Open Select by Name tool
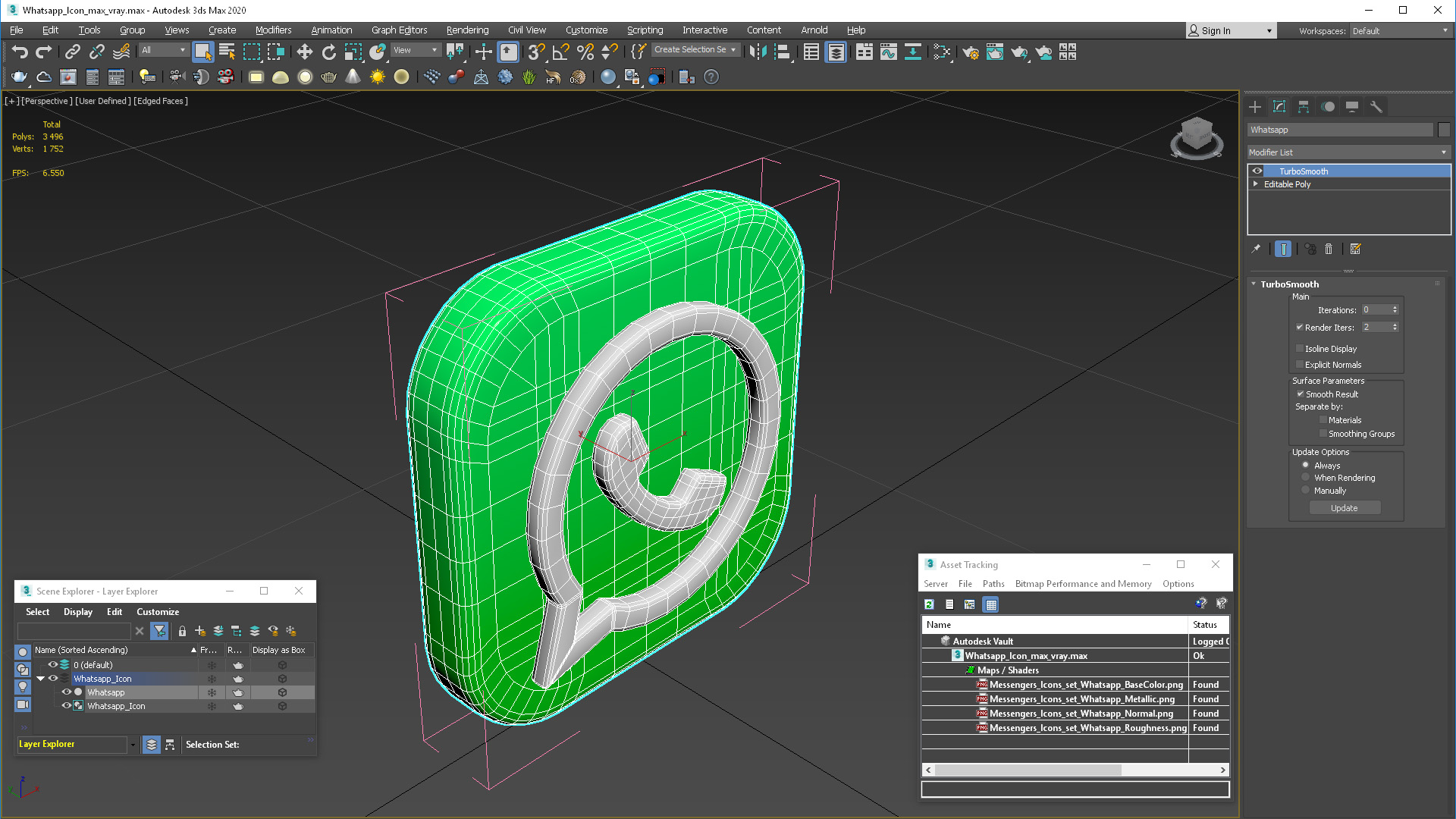The width and height of the screenshot is (1456, 819). [x=227, y=52]
